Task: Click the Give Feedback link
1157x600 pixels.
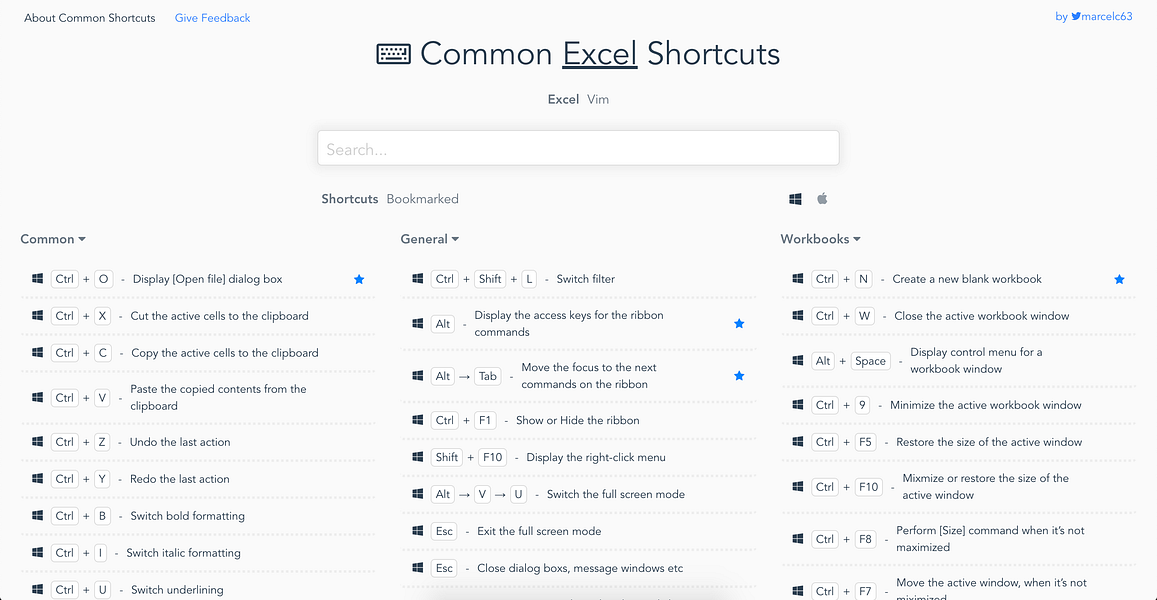Action: 212,17
